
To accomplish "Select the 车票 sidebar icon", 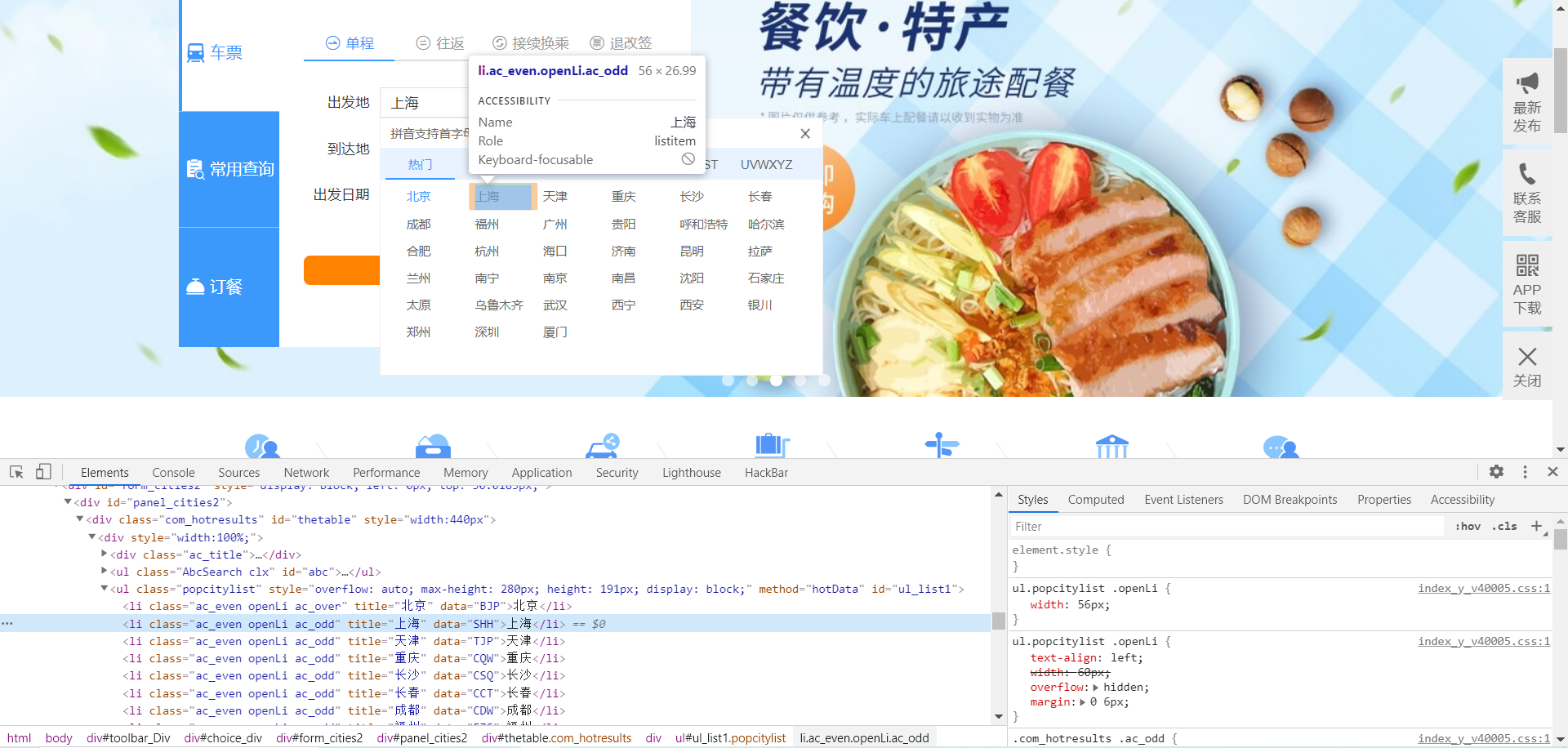I will pyautogui.click(x=214, y=51).
